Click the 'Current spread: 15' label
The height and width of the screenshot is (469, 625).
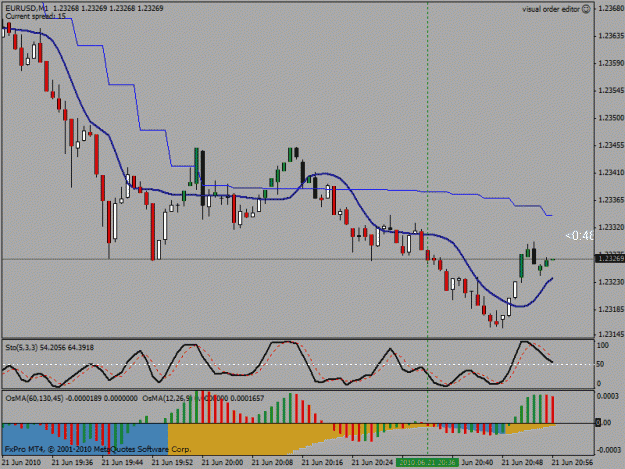pos(35,16)
